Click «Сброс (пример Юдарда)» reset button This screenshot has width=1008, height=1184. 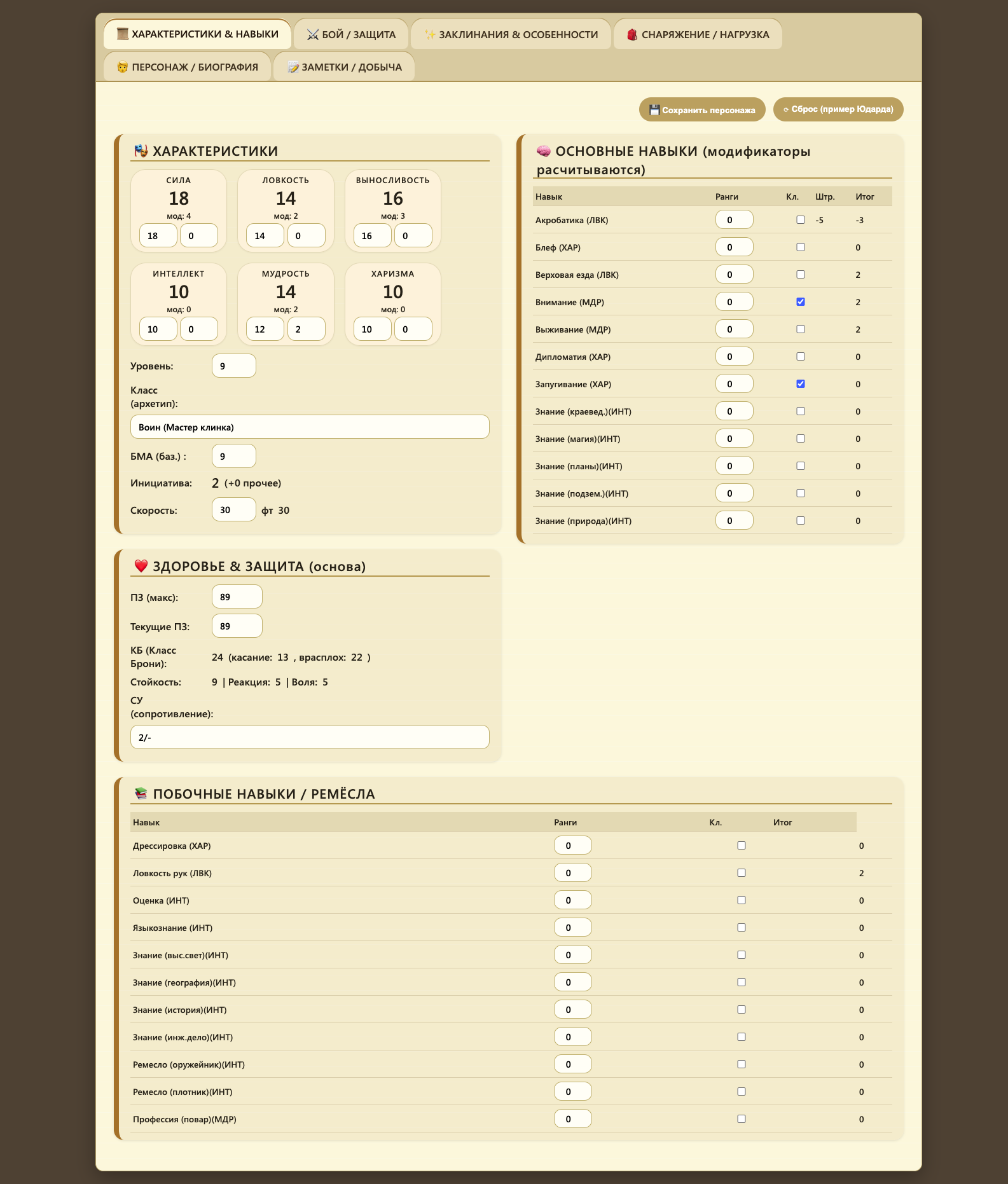click(x=838, y=109)
